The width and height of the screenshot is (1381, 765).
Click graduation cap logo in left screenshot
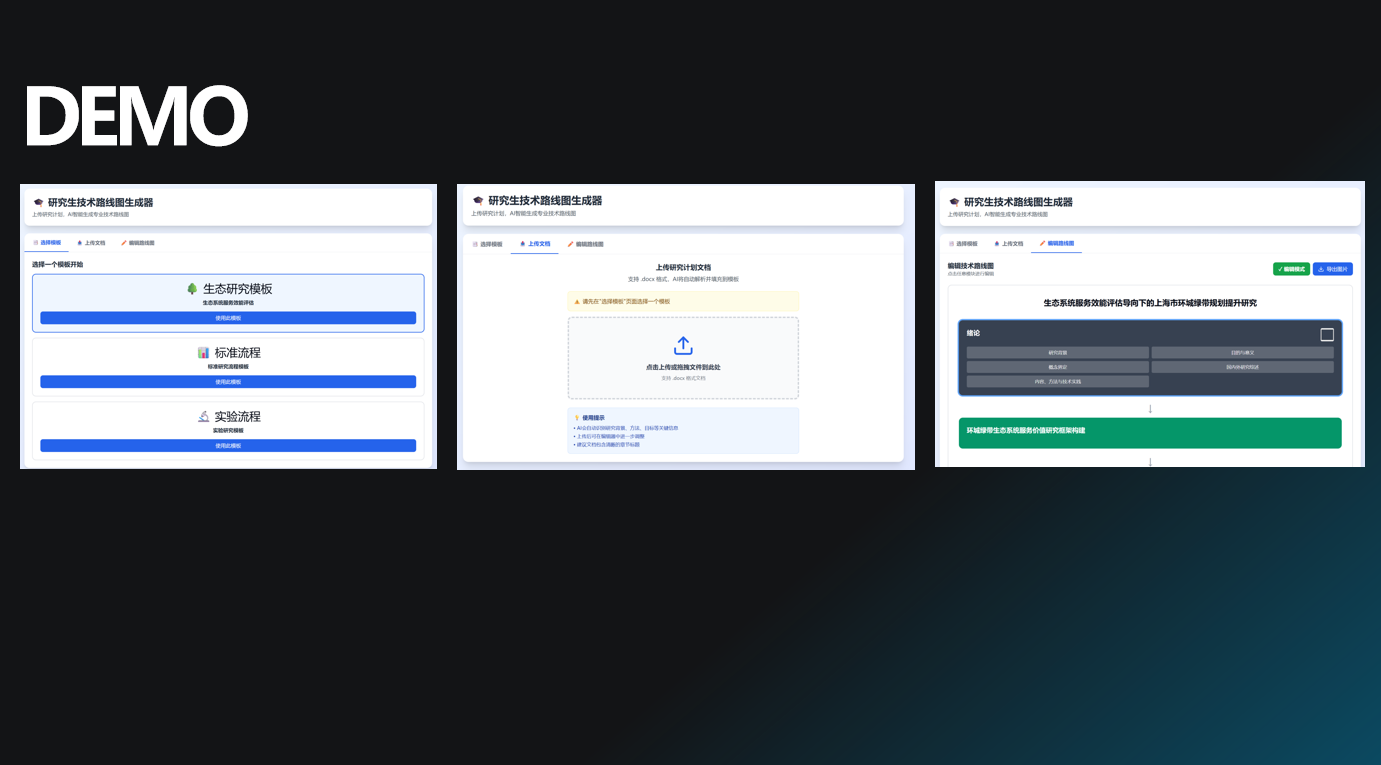[38, 202]
